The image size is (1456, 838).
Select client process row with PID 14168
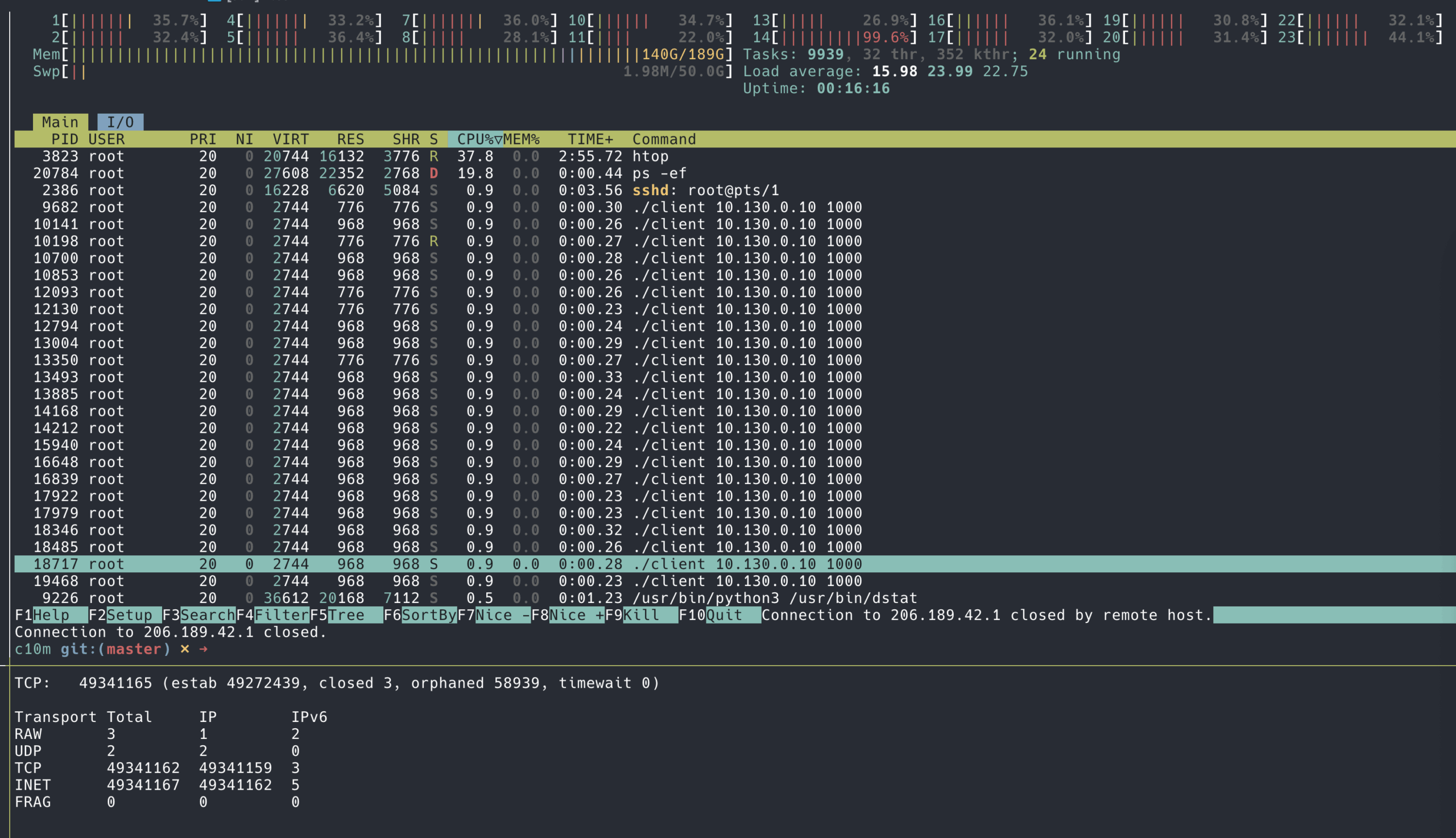[735, 411]
